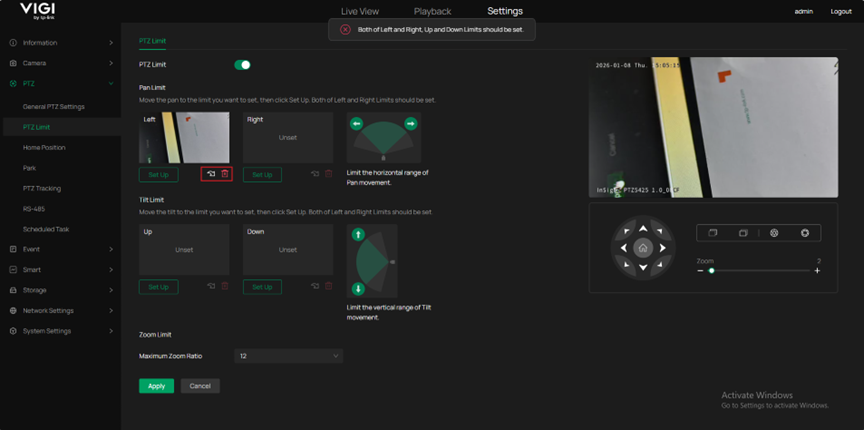Collapse the PTZ sidebar section

[x=60, y=84]
